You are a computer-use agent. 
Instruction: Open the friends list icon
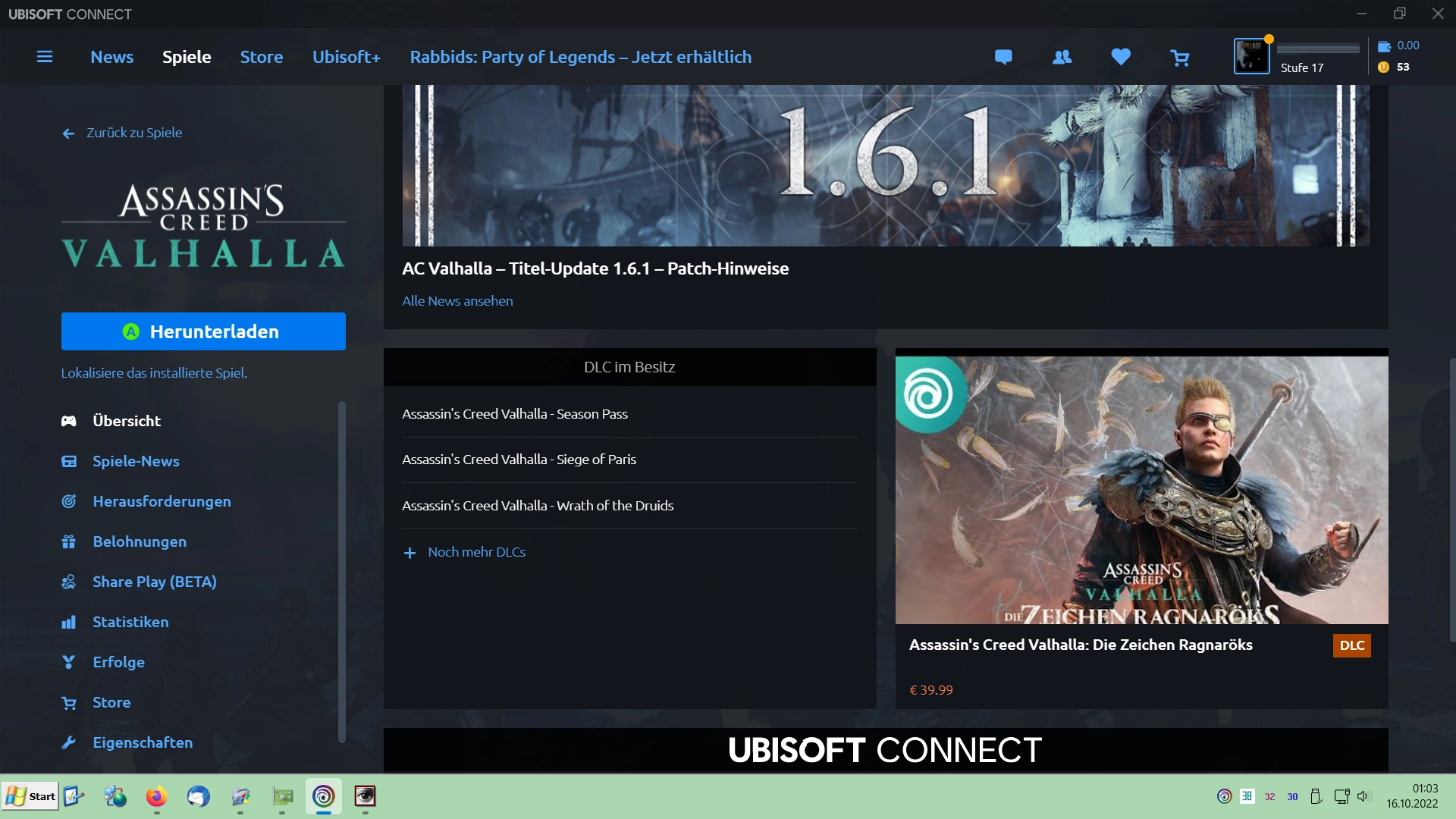click(1062, 57)
